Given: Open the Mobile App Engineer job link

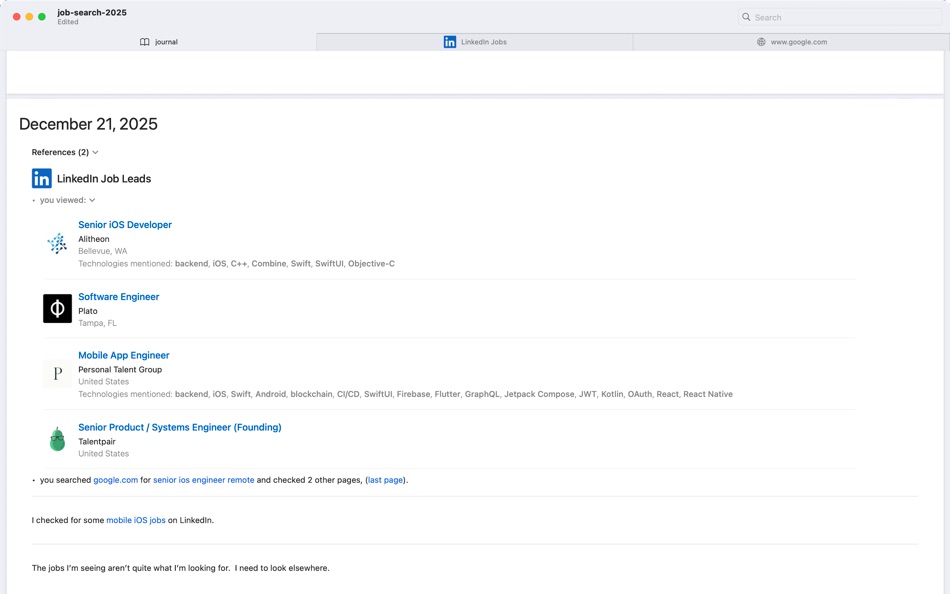Looking at the screenshot, I should click(x=124, y=355).
